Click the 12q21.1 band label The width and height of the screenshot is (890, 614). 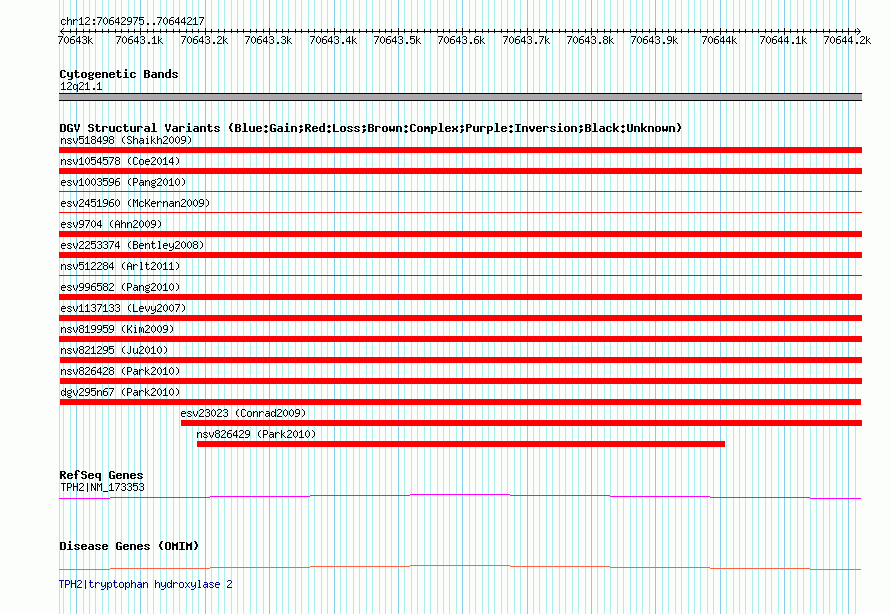(x=81, y=86)
